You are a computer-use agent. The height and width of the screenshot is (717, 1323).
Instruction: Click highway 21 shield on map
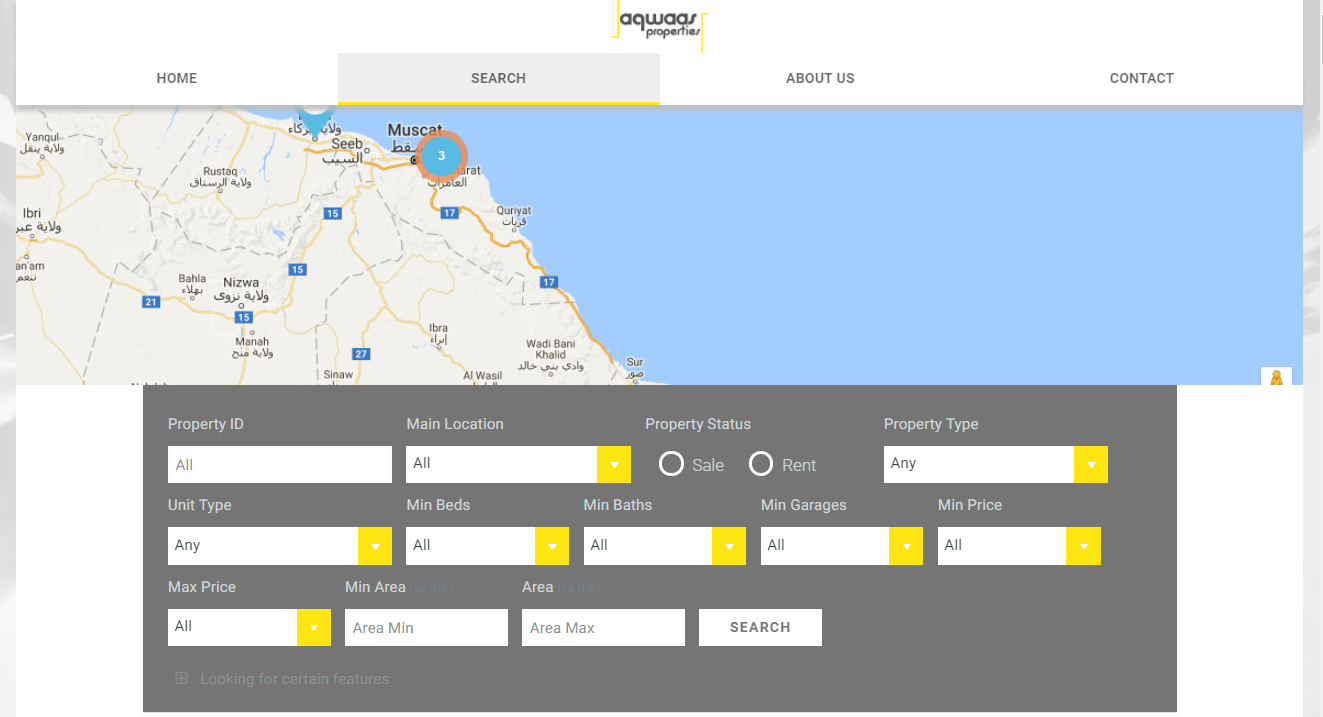[x=151, y=301]
